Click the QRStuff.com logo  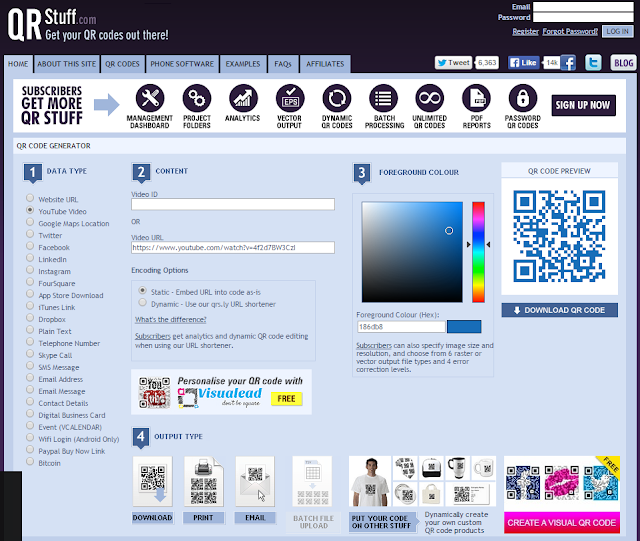(x=88, y=24)
